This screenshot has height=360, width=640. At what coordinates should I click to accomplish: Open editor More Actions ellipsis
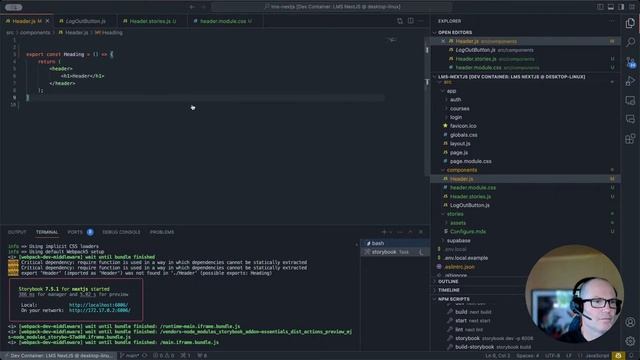pyautogui.click(x=421, y=21)
